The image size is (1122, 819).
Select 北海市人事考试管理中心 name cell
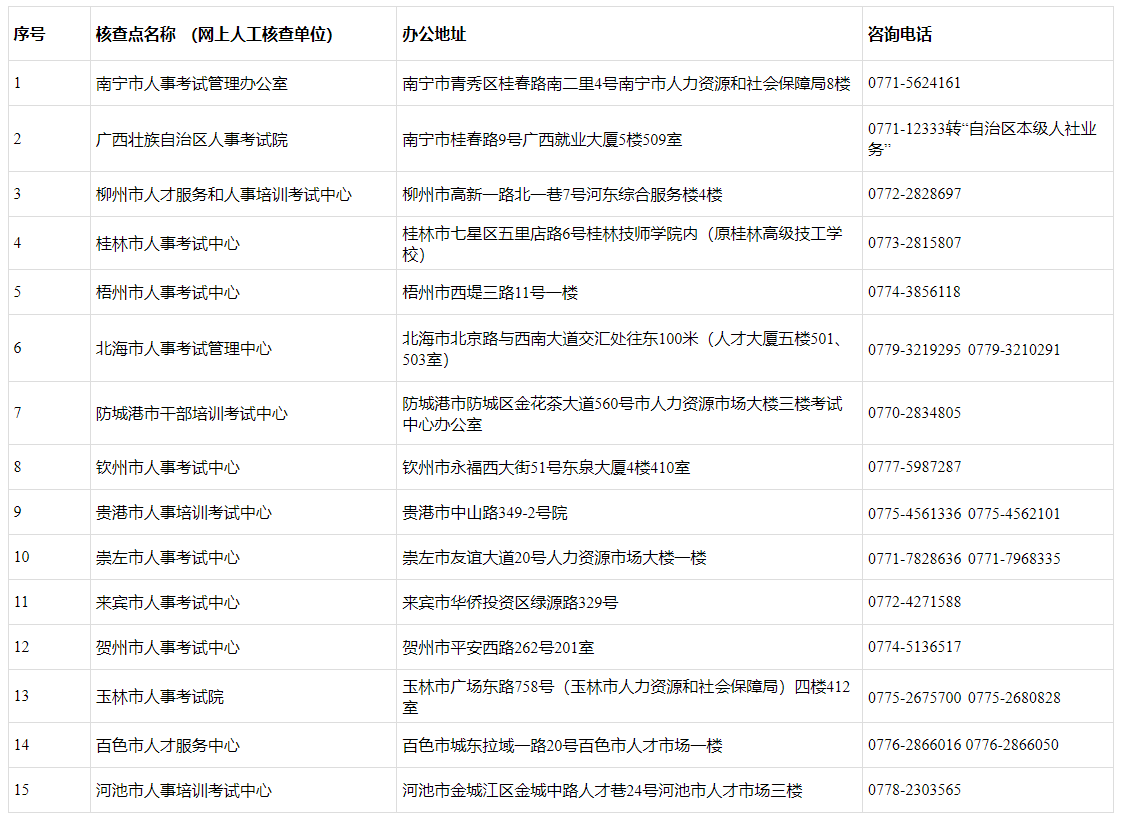(x=184, y=349)
